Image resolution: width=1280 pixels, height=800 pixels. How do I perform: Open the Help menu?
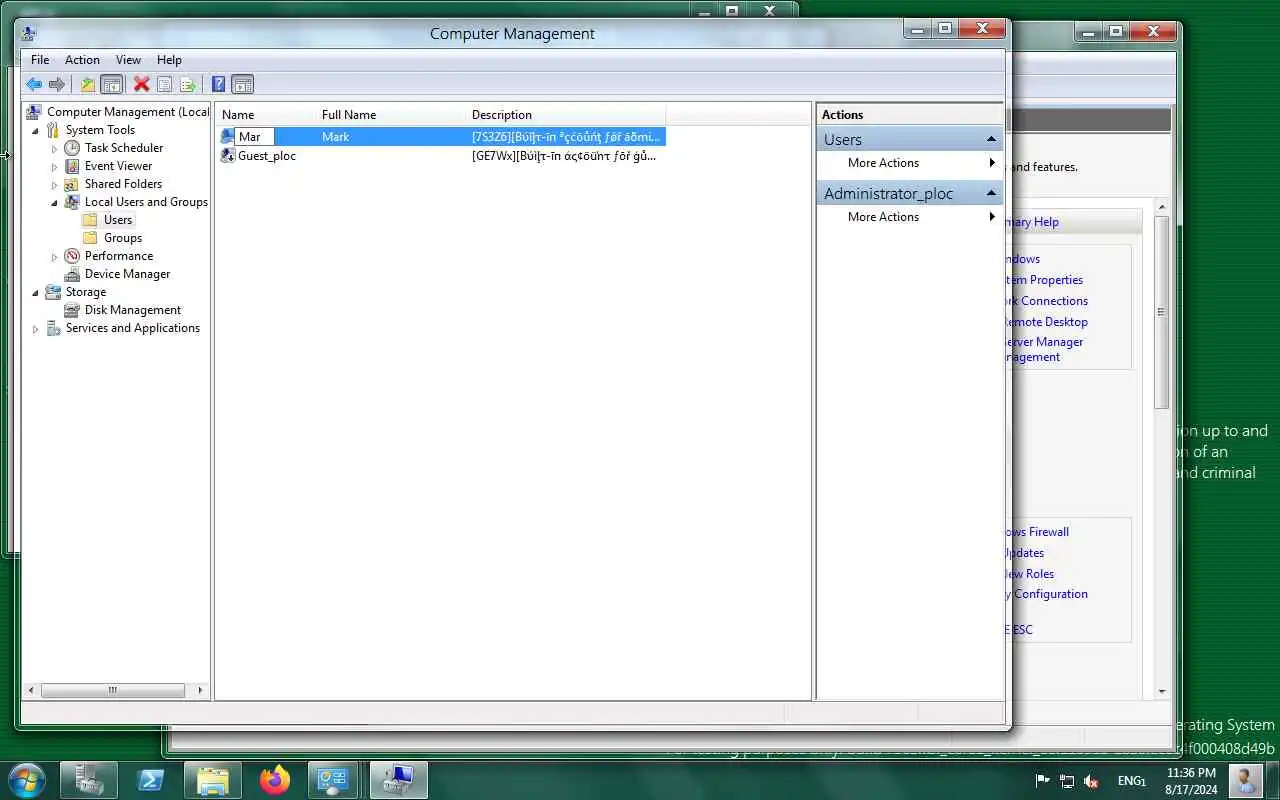pos(169,60)
